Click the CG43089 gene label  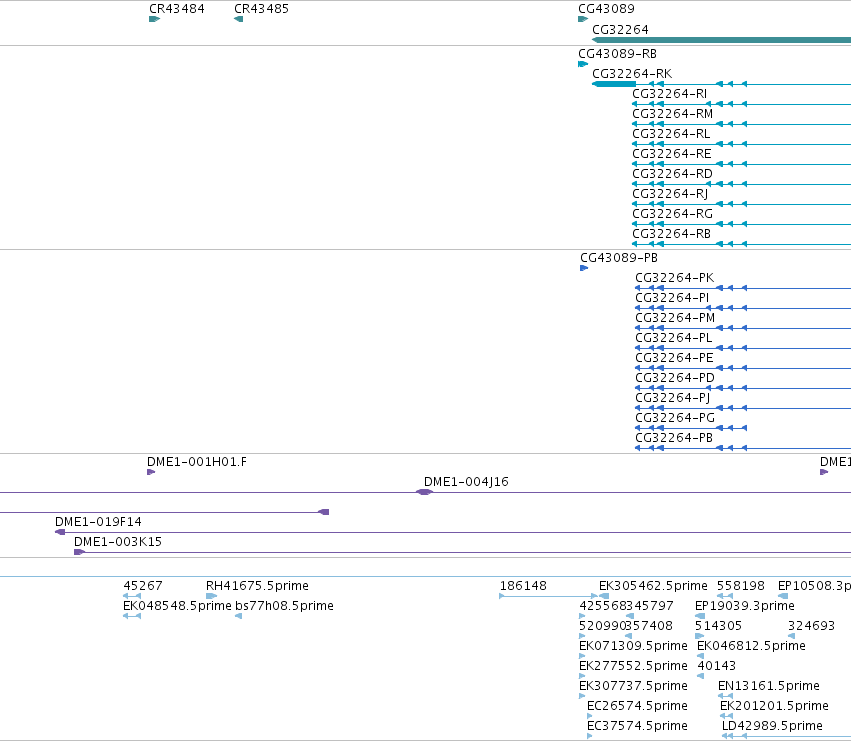606,9
